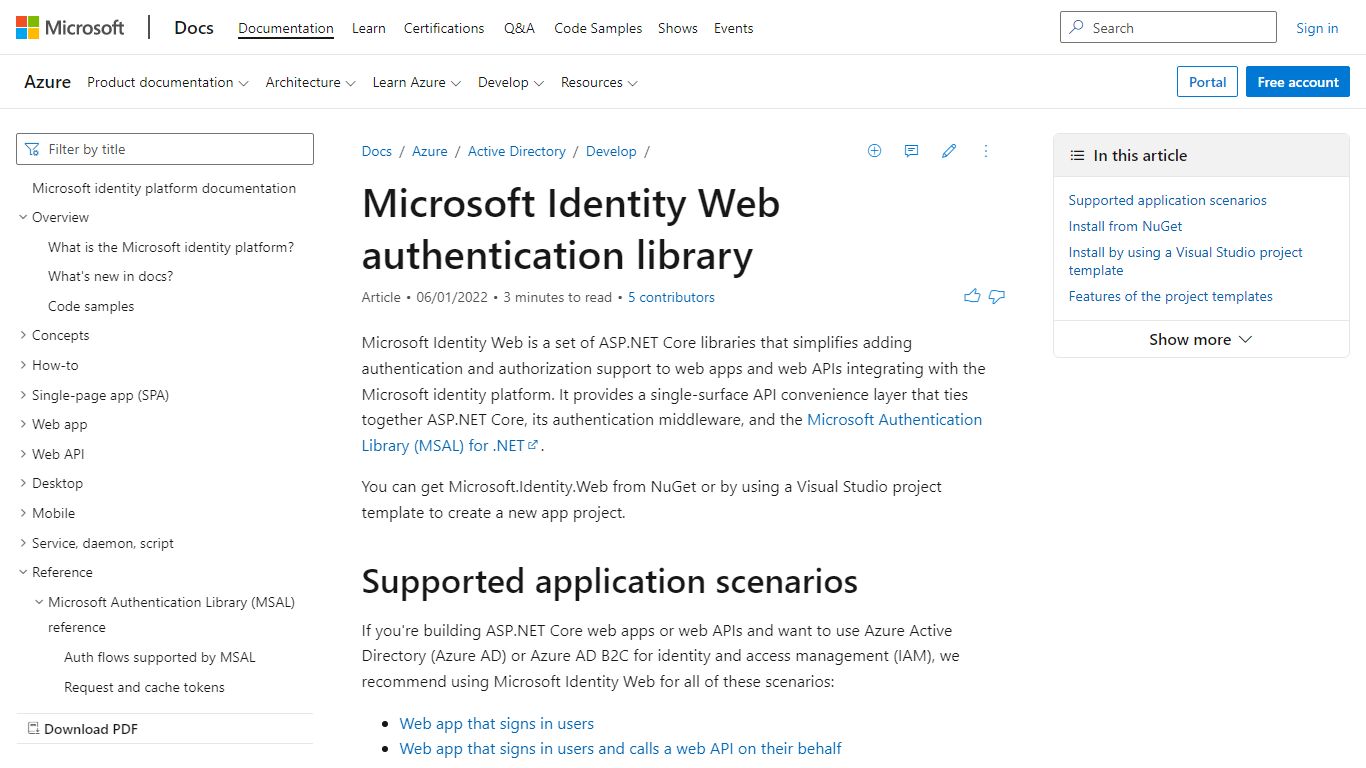Click the edit pencil icon
The width and height of the screenshot is (1366, 768).
coord(949,151)
